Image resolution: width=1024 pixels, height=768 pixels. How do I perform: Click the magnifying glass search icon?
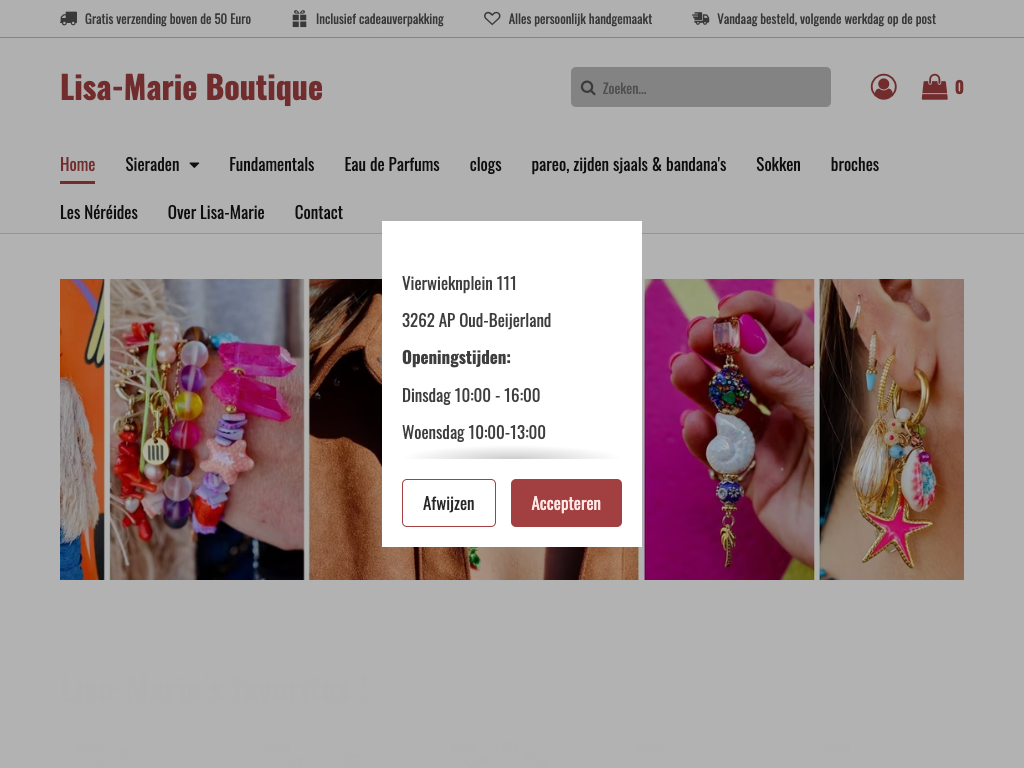point(588,88)
